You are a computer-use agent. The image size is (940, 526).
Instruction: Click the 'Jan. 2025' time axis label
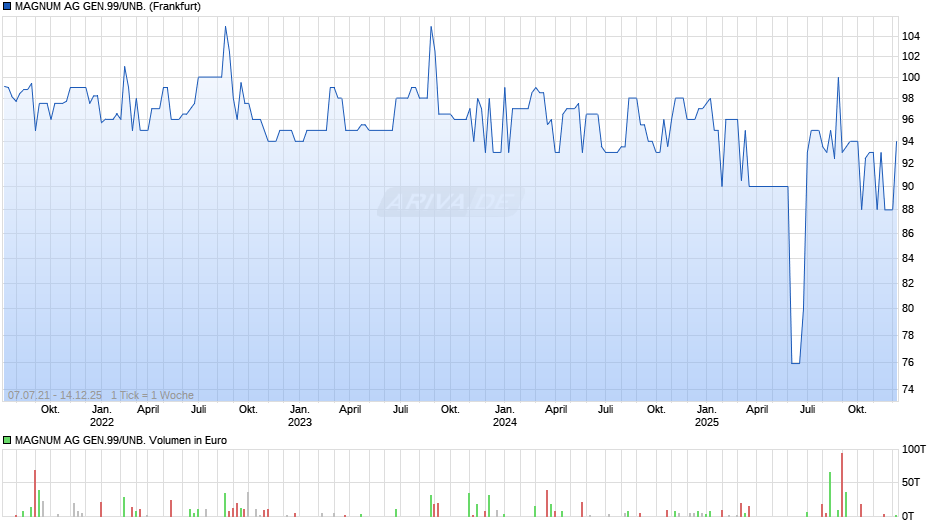707,416
